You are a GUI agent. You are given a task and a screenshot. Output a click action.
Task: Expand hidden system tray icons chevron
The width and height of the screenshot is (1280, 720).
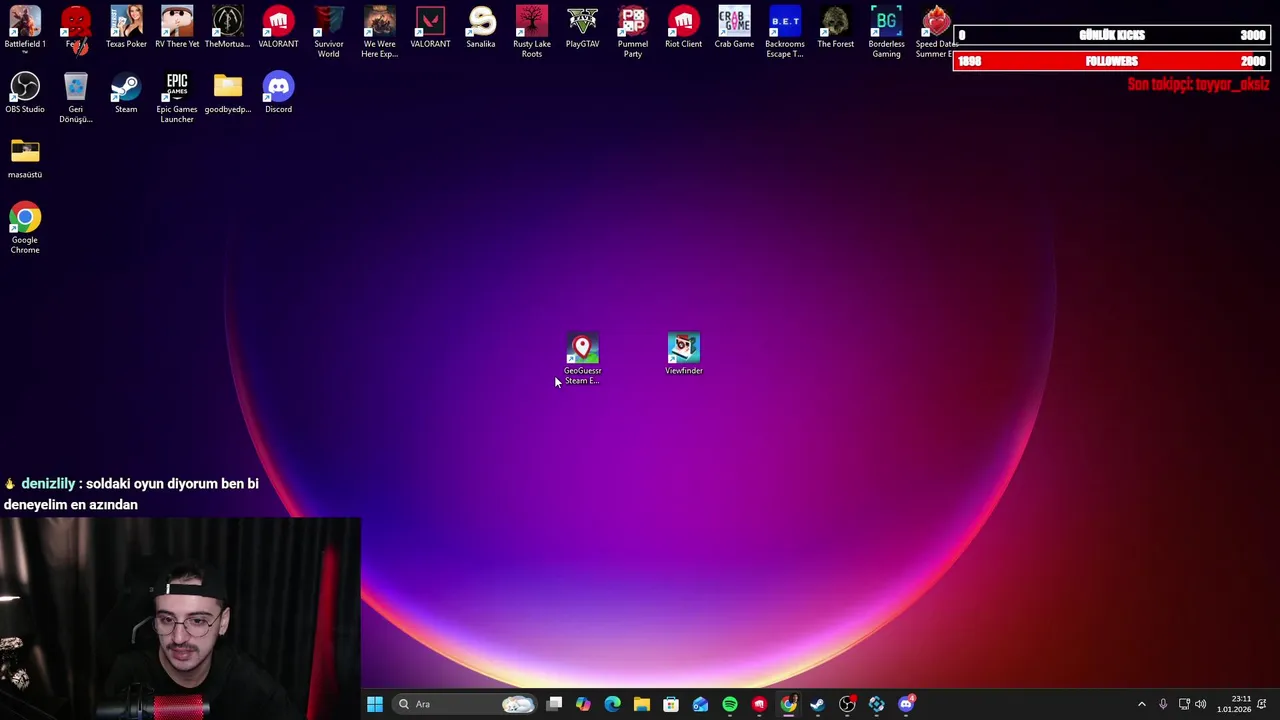(1142, 704)
